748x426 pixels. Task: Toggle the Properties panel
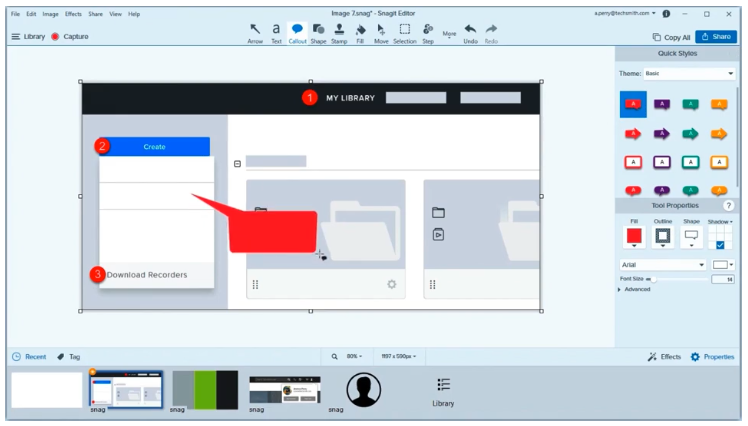pos(712,356)
